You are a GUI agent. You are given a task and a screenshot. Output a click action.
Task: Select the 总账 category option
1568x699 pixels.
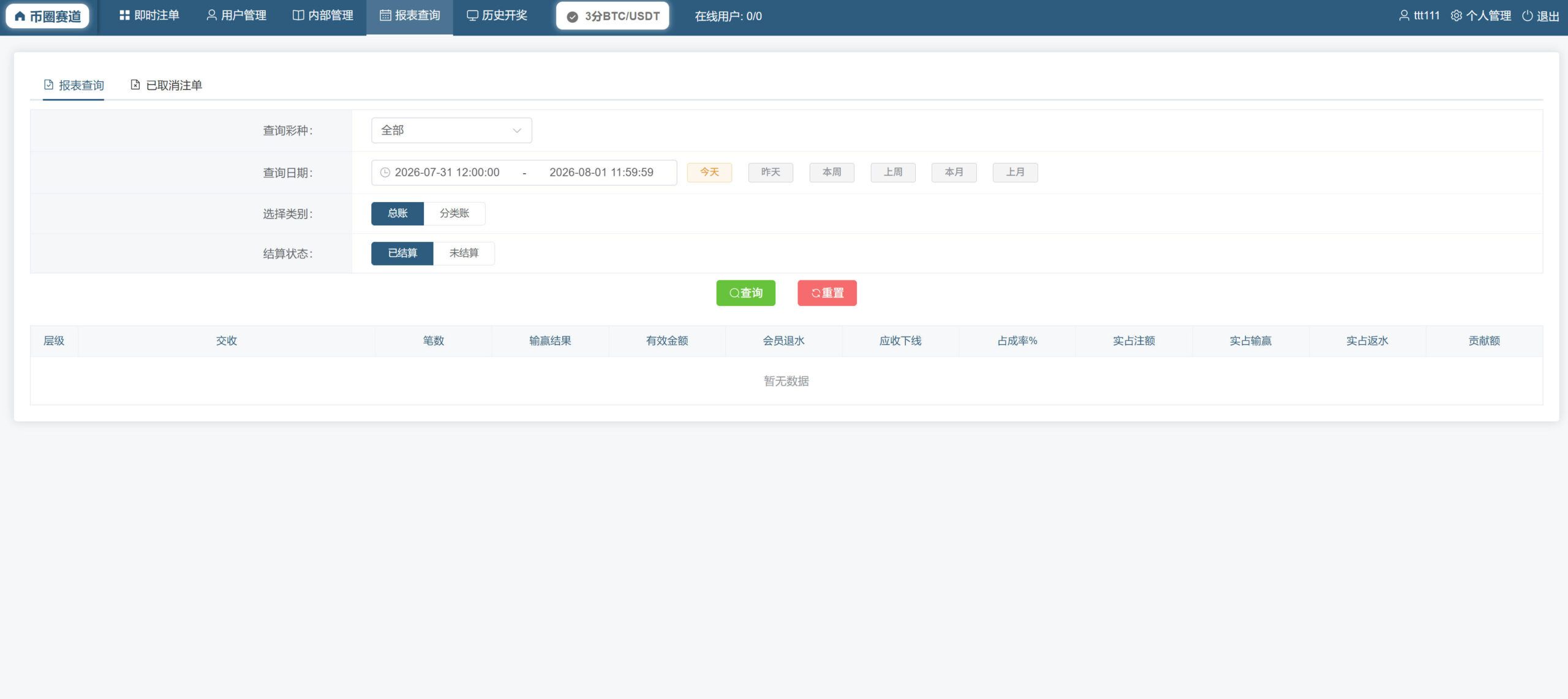398,214
